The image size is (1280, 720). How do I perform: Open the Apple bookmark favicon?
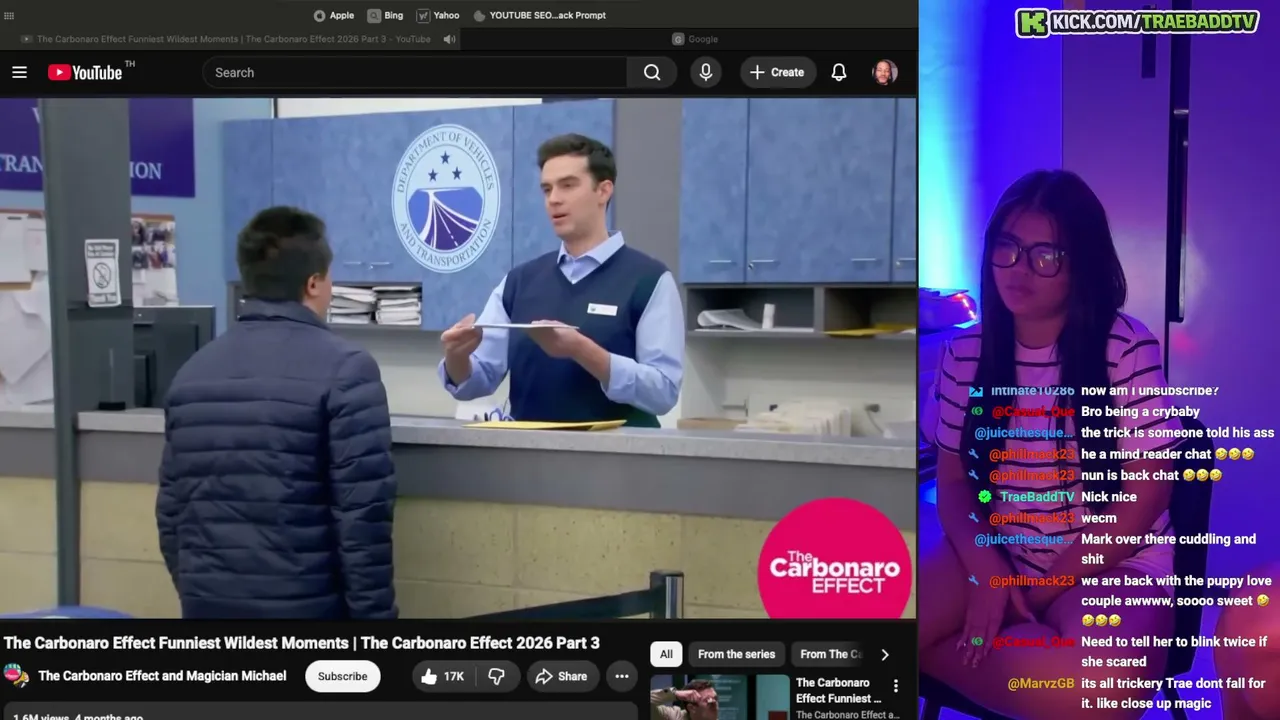(319, 15)
